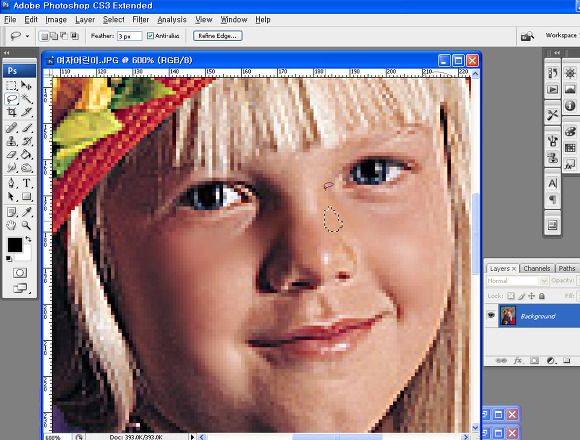Create new fill or adjustment layer
The width and height of the screenshot is (580, 440).
(x=550, y=361)
